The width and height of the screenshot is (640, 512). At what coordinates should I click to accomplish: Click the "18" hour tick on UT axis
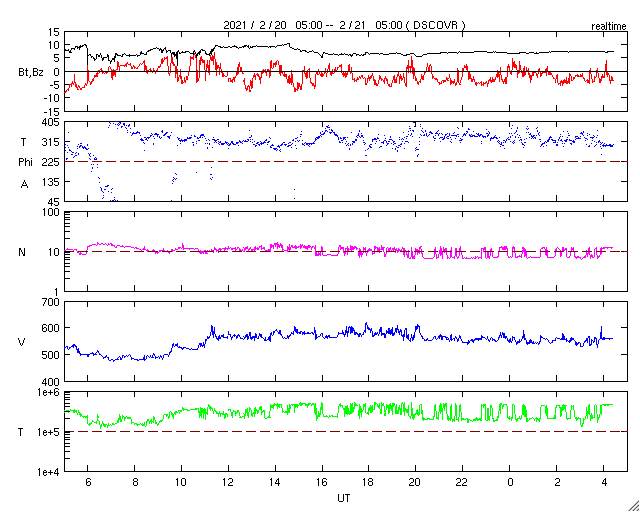[369, 482]
